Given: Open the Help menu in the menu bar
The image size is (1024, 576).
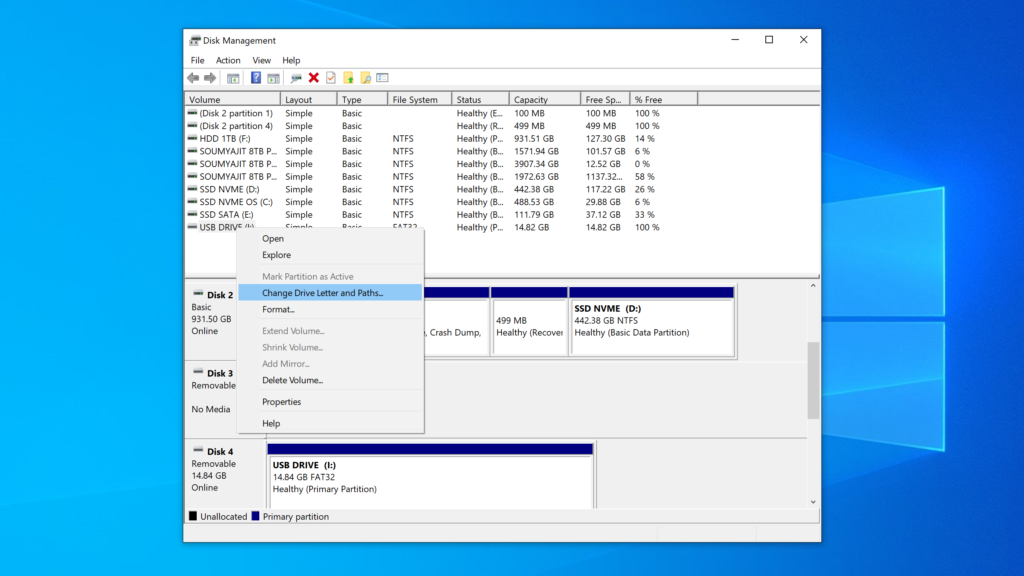Looking at the screenshot, I should pos(291,60).
